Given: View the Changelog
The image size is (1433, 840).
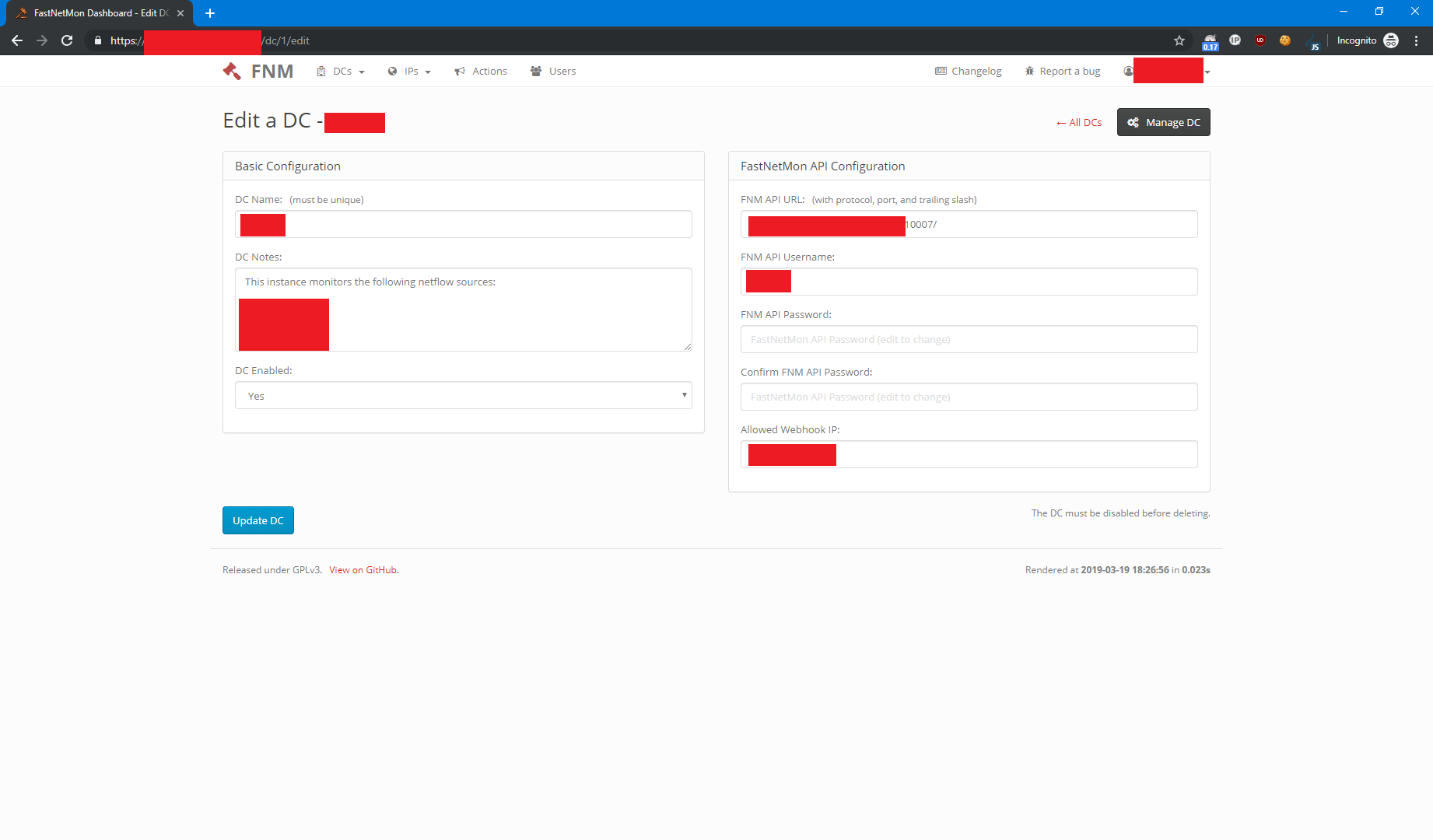Looking at the screenshot, I should coord(969,71).
